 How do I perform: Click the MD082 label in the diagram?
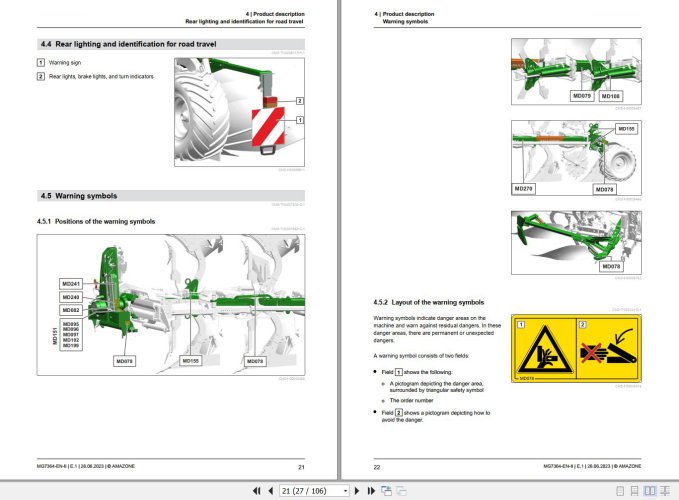point(71,310)
